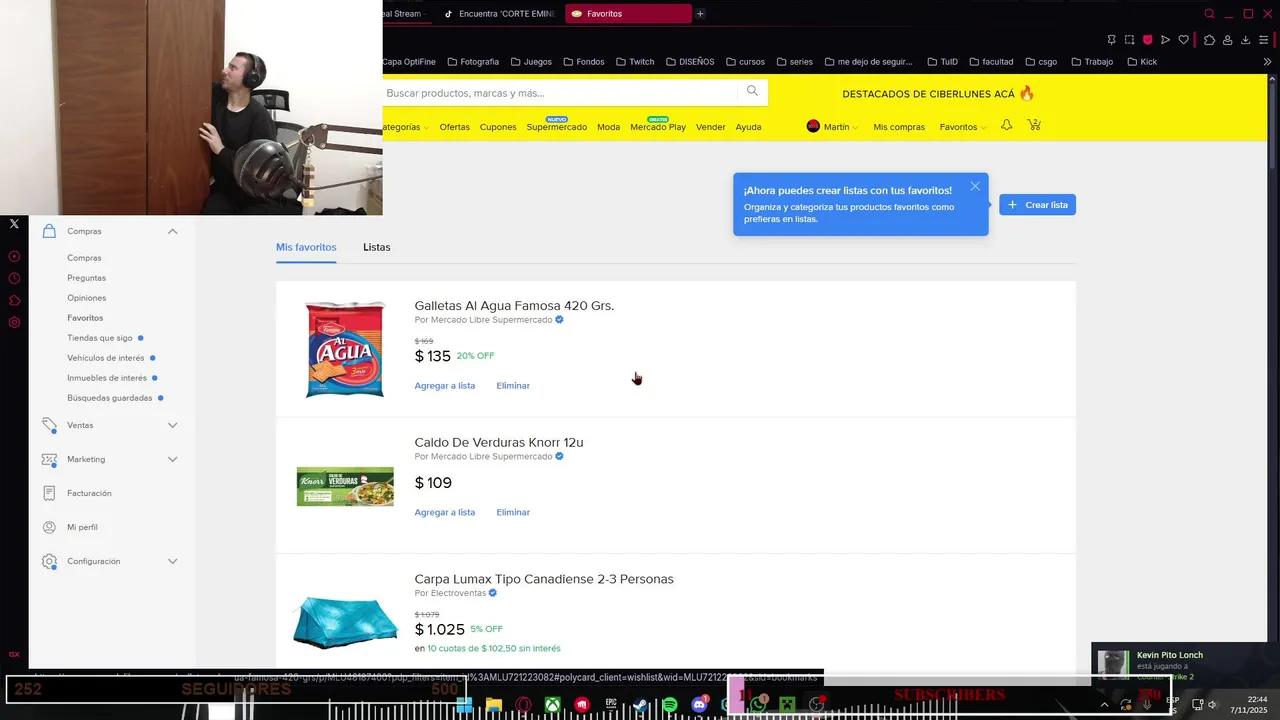Image resolution: width=1280 pixels, height=720 pixels.
Task: Open the Favoritos header dropdown
Action: (x=962, y=127)
